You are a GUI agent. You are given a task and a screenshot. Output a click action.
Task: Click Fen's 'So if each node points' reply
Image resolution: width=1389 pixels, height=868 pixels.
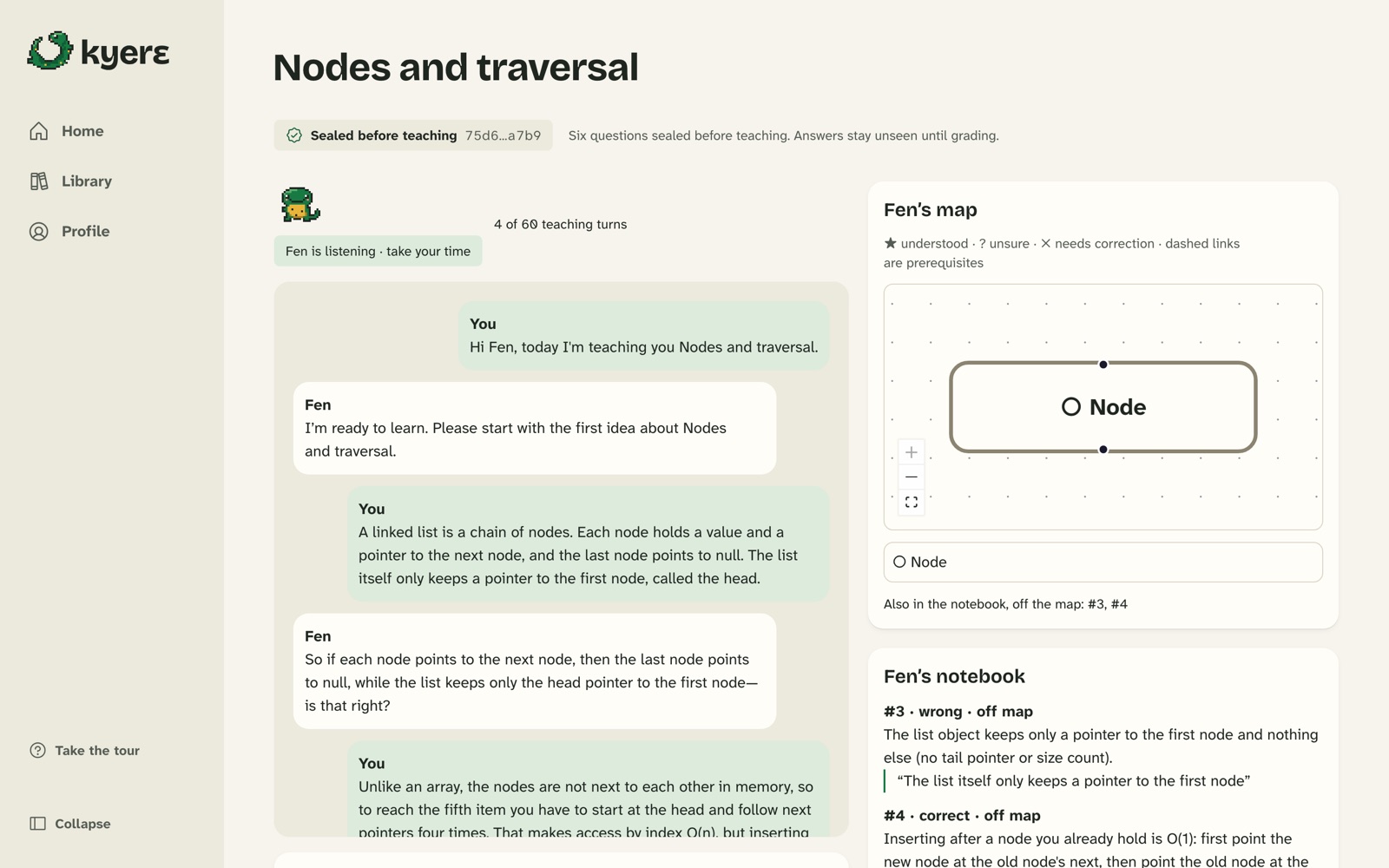coord(535,671)
